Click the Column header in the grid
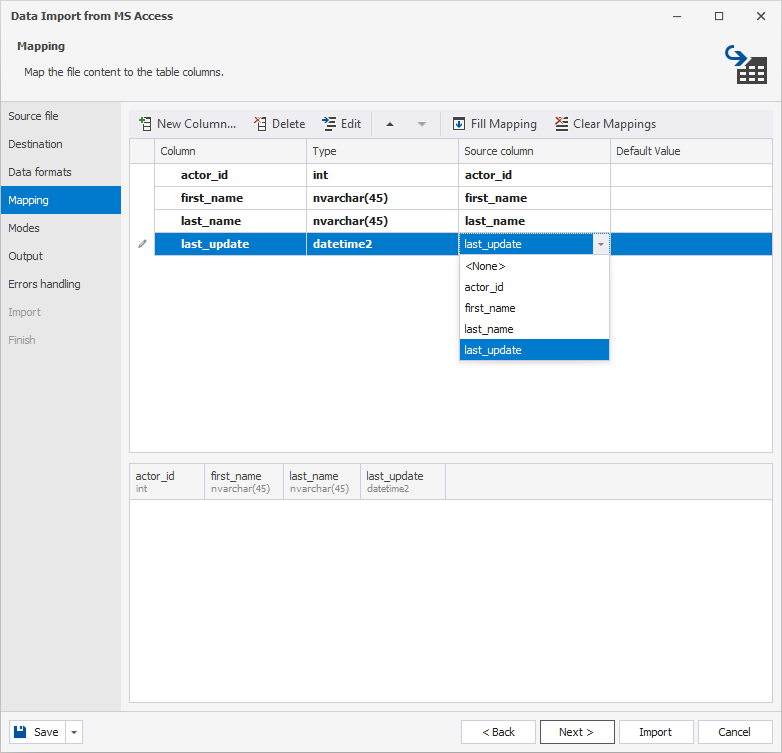This screenshot has width=782, height=753. coord(230,151)
